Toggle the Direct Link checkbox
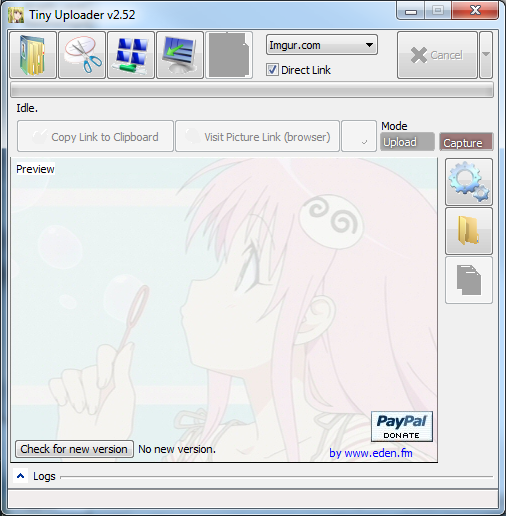The height and width of the screenshot is (516, 506). point(272,70)
